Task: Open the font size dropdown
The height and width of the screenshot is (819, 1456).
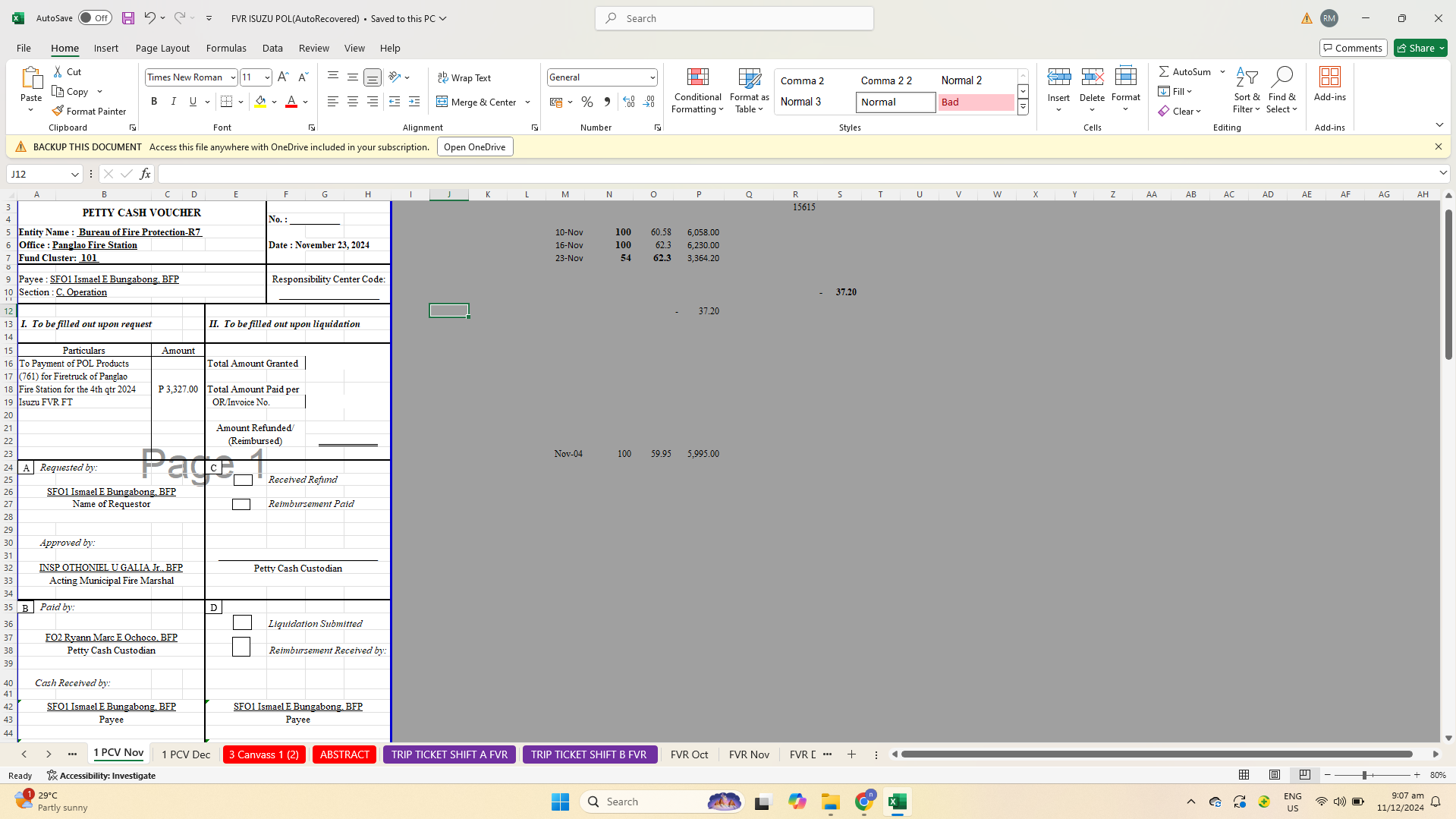Action: 267,77
